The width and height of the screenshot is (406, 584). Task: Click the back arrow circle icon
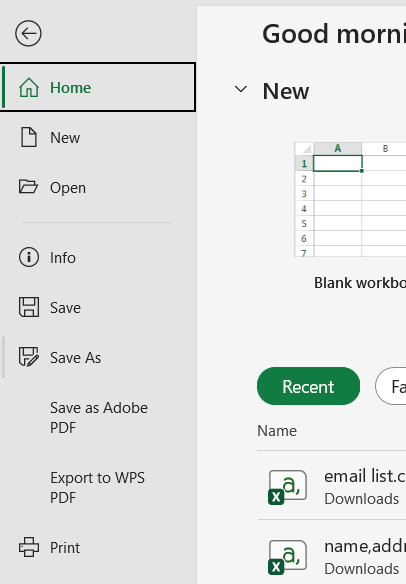[28, 34]
